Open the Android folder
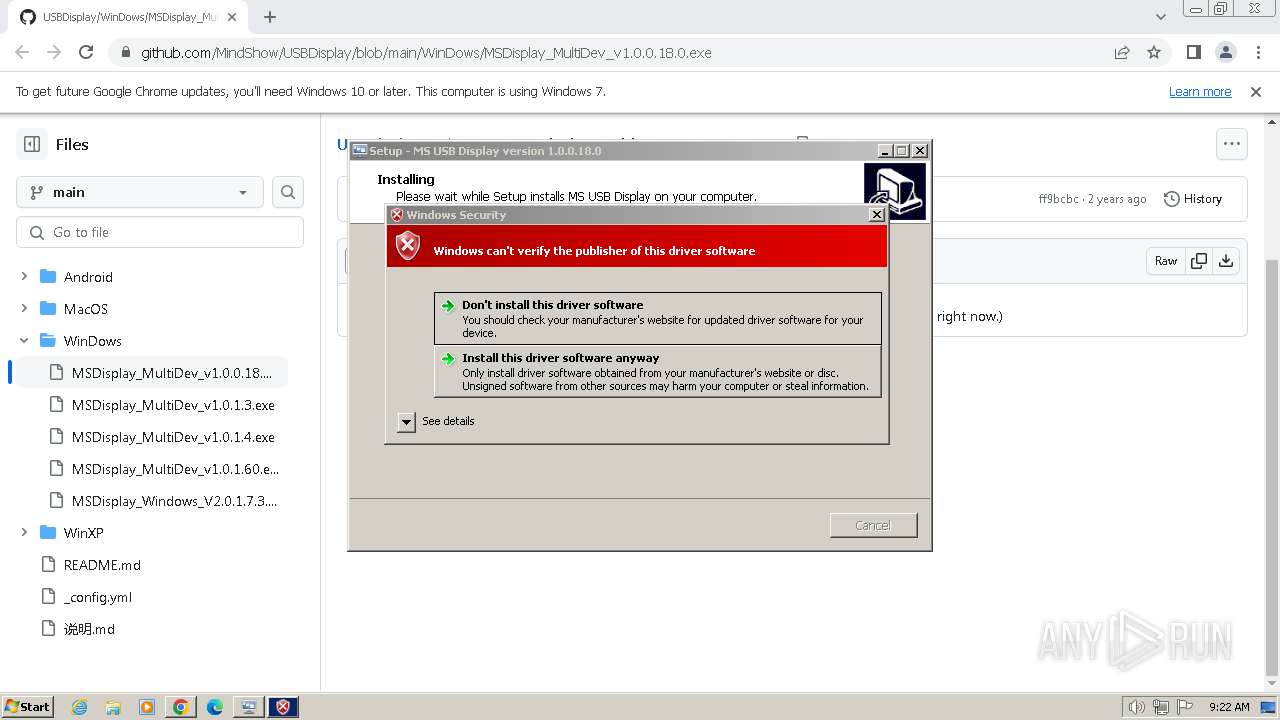 pyautogui.click(x=88, y=277)
